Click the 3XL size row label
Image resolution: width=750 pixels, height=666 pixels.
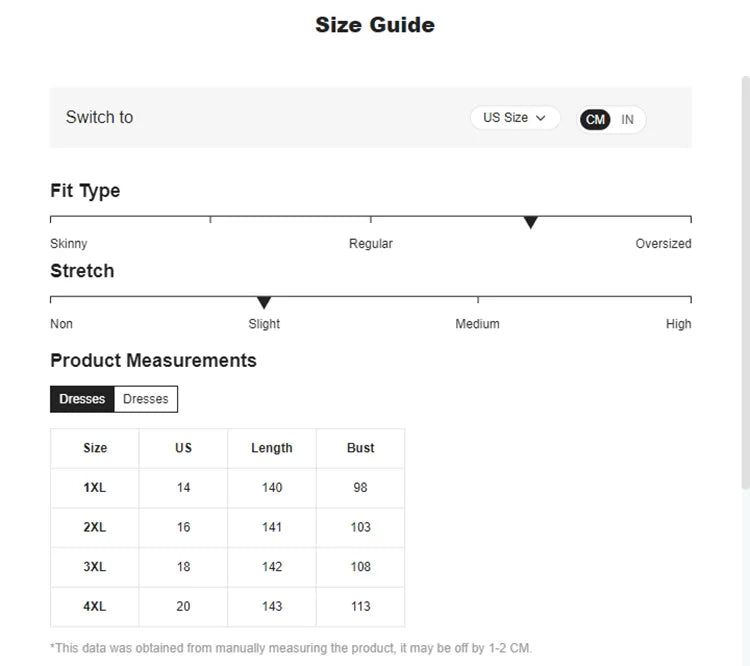tap(95, 567)
